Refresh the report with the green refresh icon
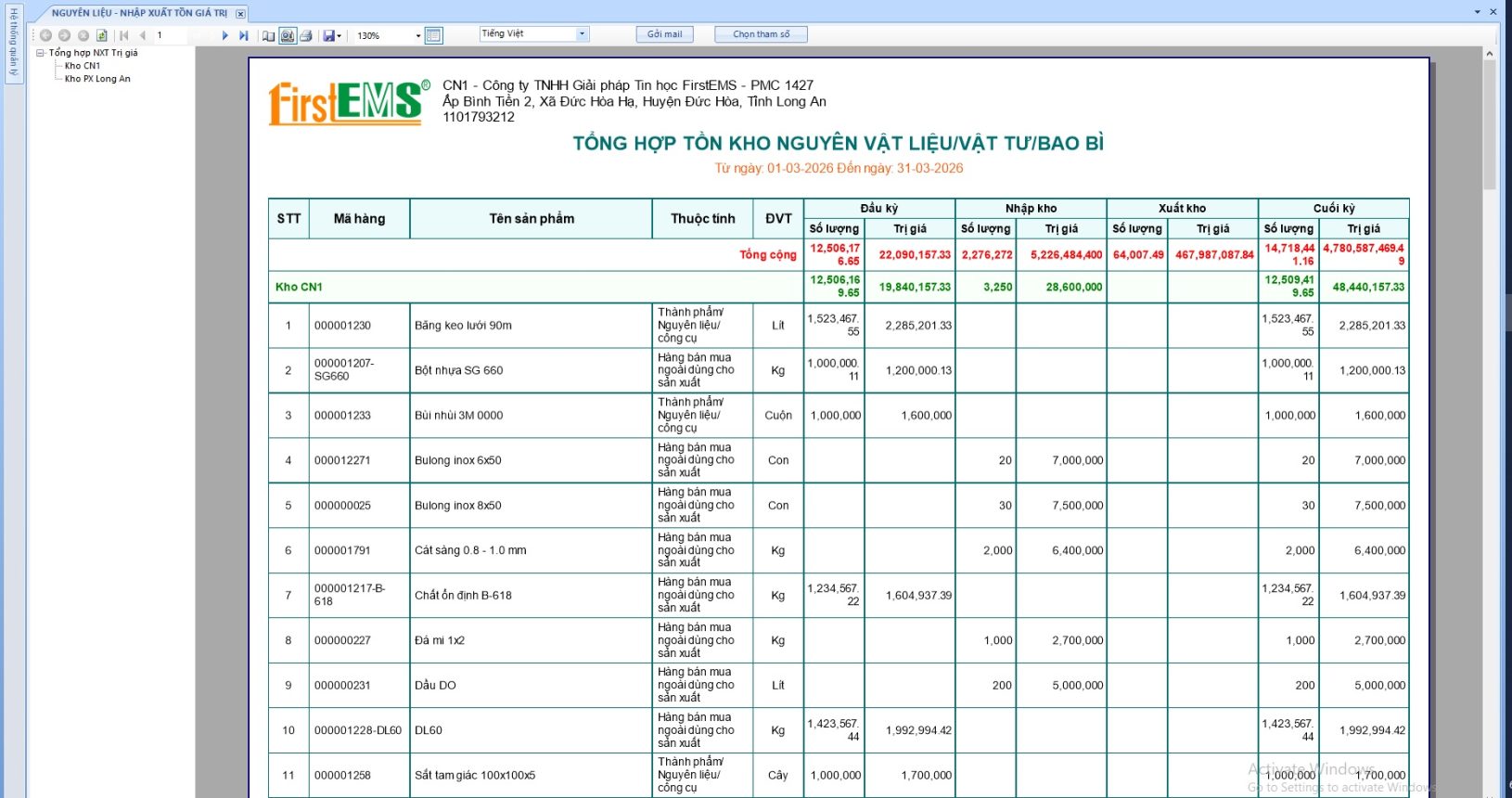 click(x=102, y=35)
